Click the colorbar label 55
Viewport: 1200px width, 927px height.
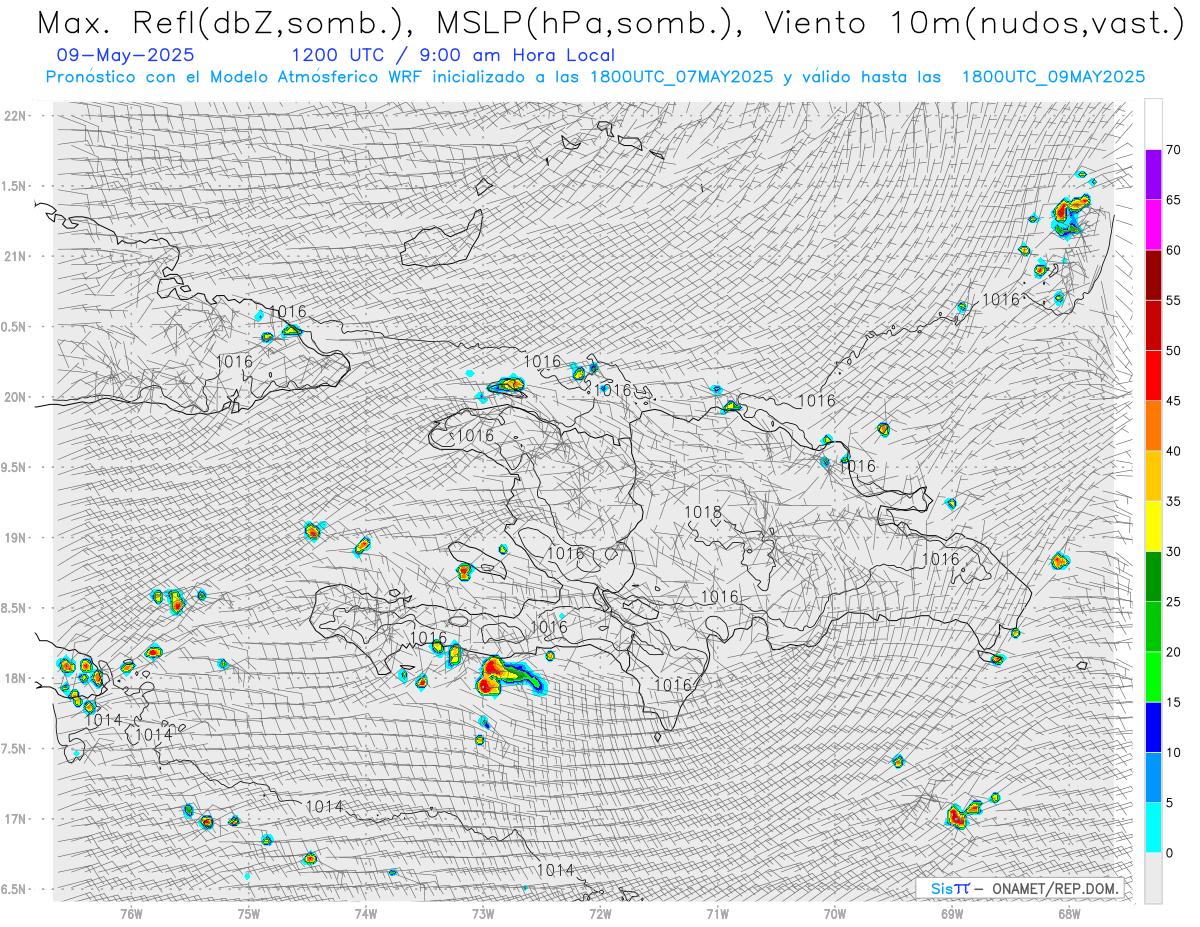[x=1173, y=300]
